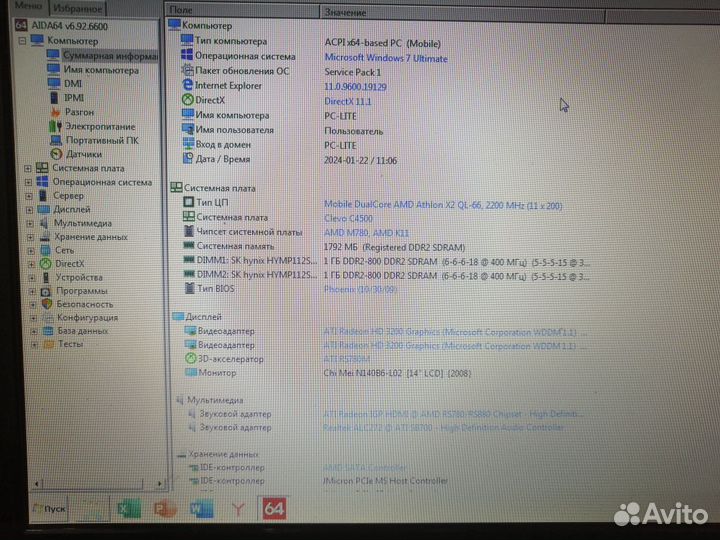The height and width of the screenshot is (540, 720).
Task: Expand the Сеть tree node
Action: pyautogui.click(x=31, y=251)
